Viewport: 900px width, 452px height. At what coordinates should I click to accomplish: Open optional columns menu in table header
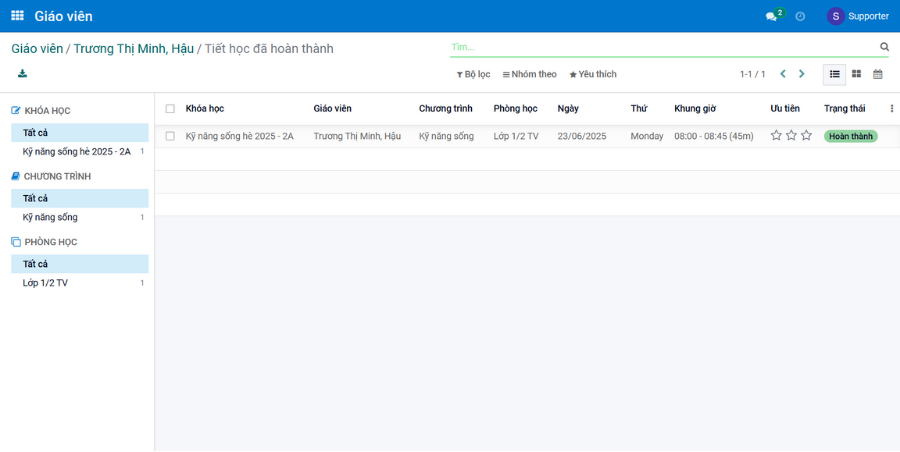[891, 109]
